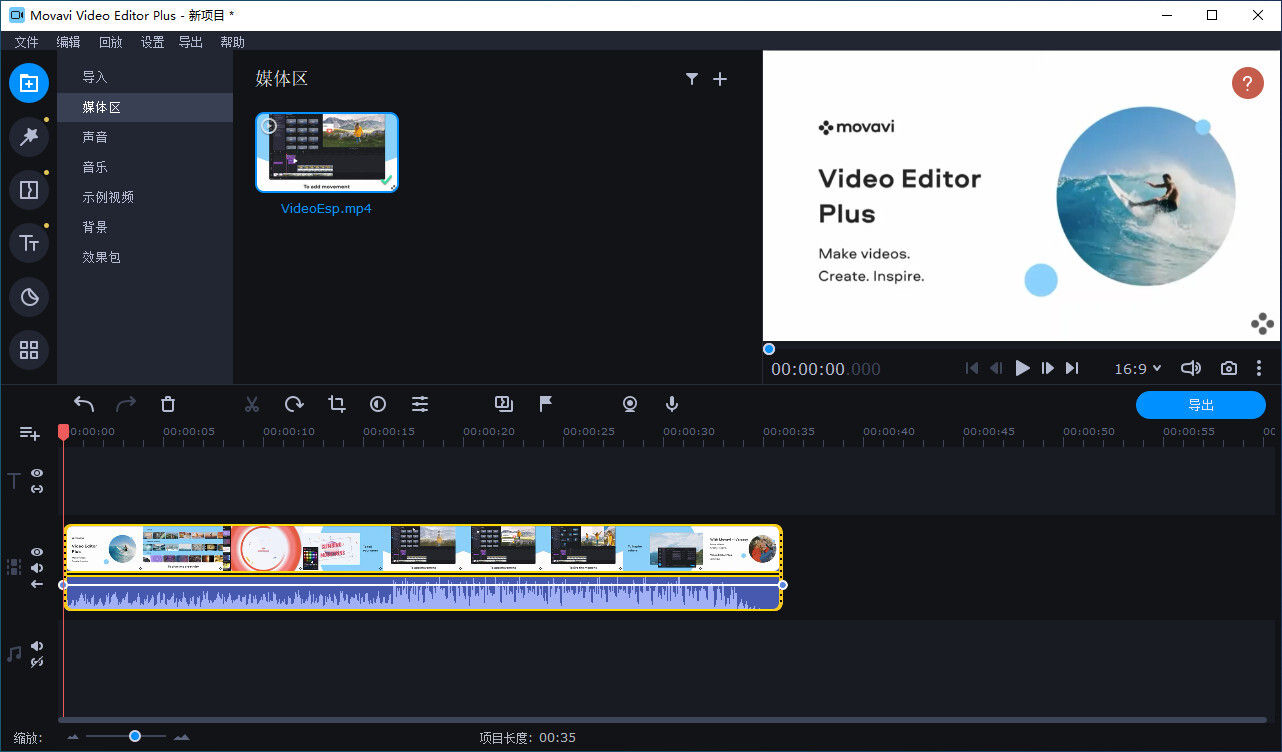Click the timeline zoom slider handle
The image size is (1282, 752).
pos(134,736)
